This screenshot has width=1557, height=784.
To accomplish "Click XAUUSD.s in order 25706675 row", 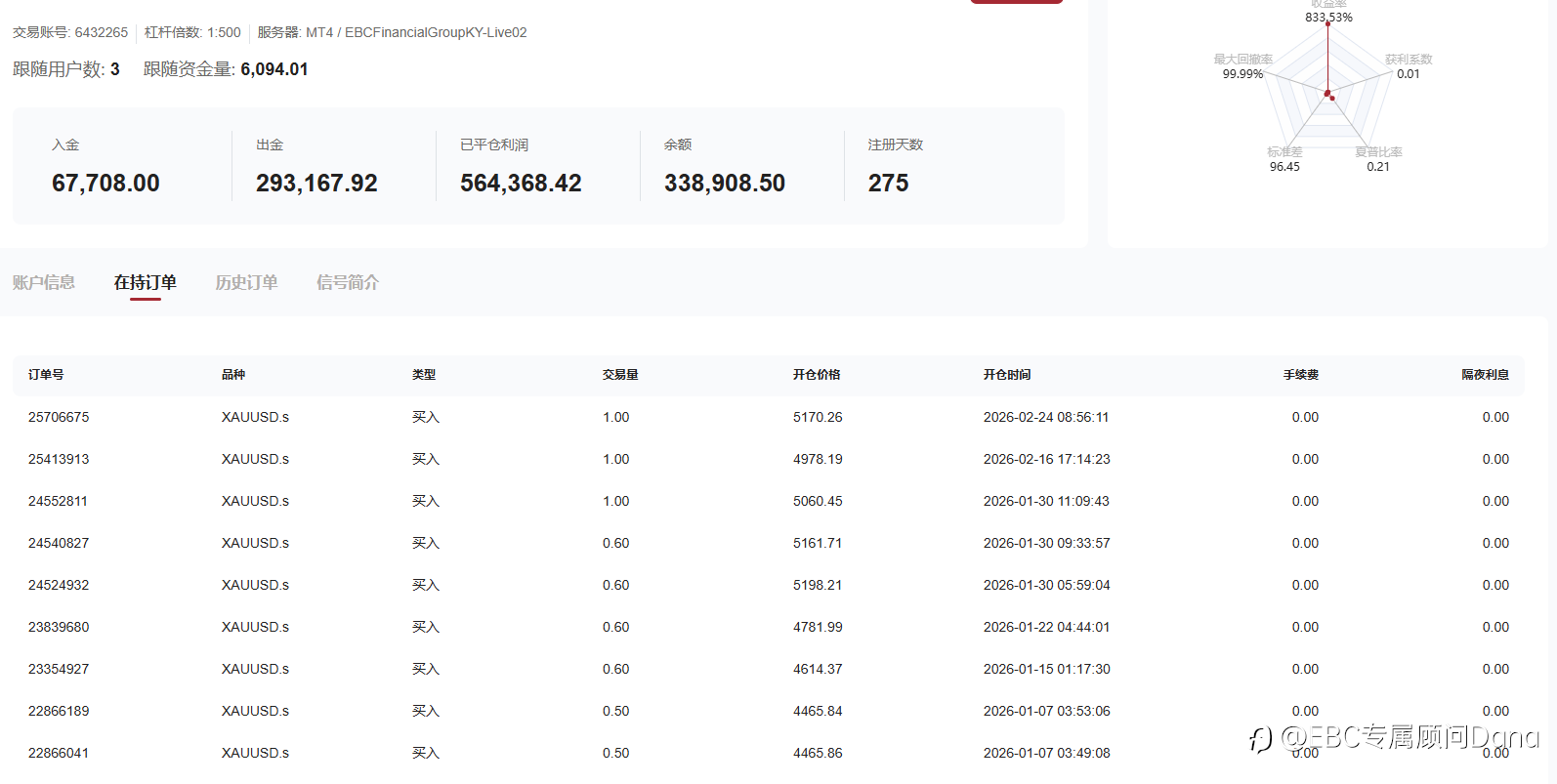I will pyautogui.click(x=255, y=417).
